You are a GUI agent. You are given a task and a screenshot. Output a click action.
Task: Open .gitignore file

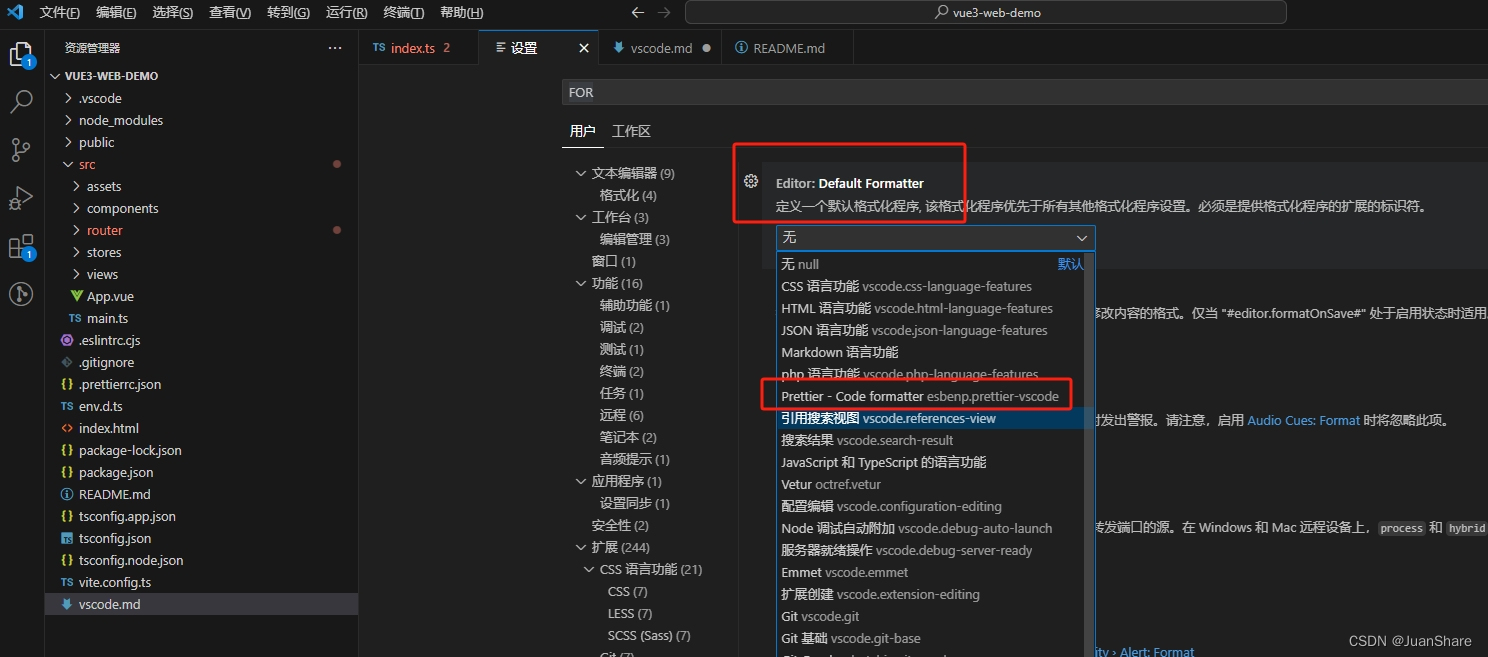pyautogui.click(x=106, y=362)
